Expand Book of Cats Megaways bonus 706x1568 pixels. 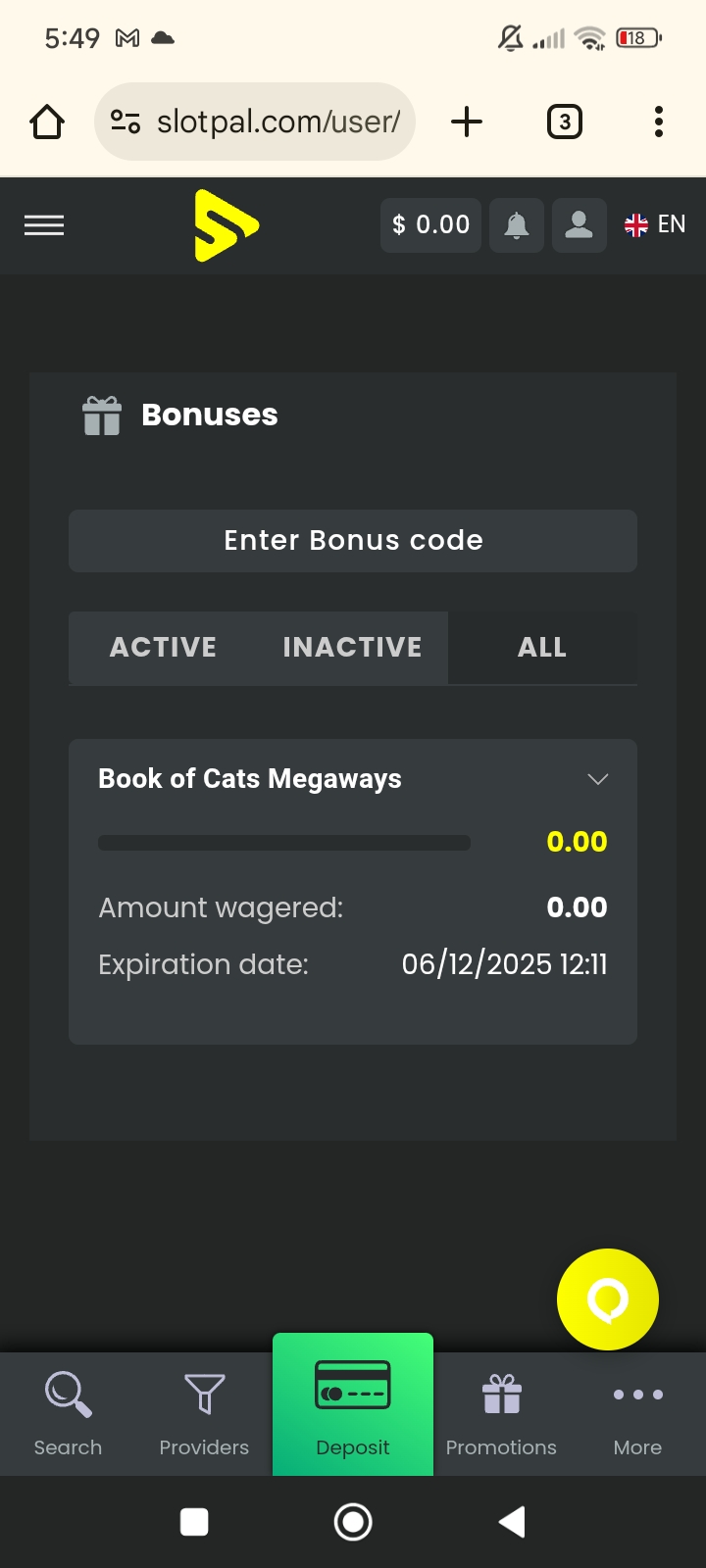(597, 779)
